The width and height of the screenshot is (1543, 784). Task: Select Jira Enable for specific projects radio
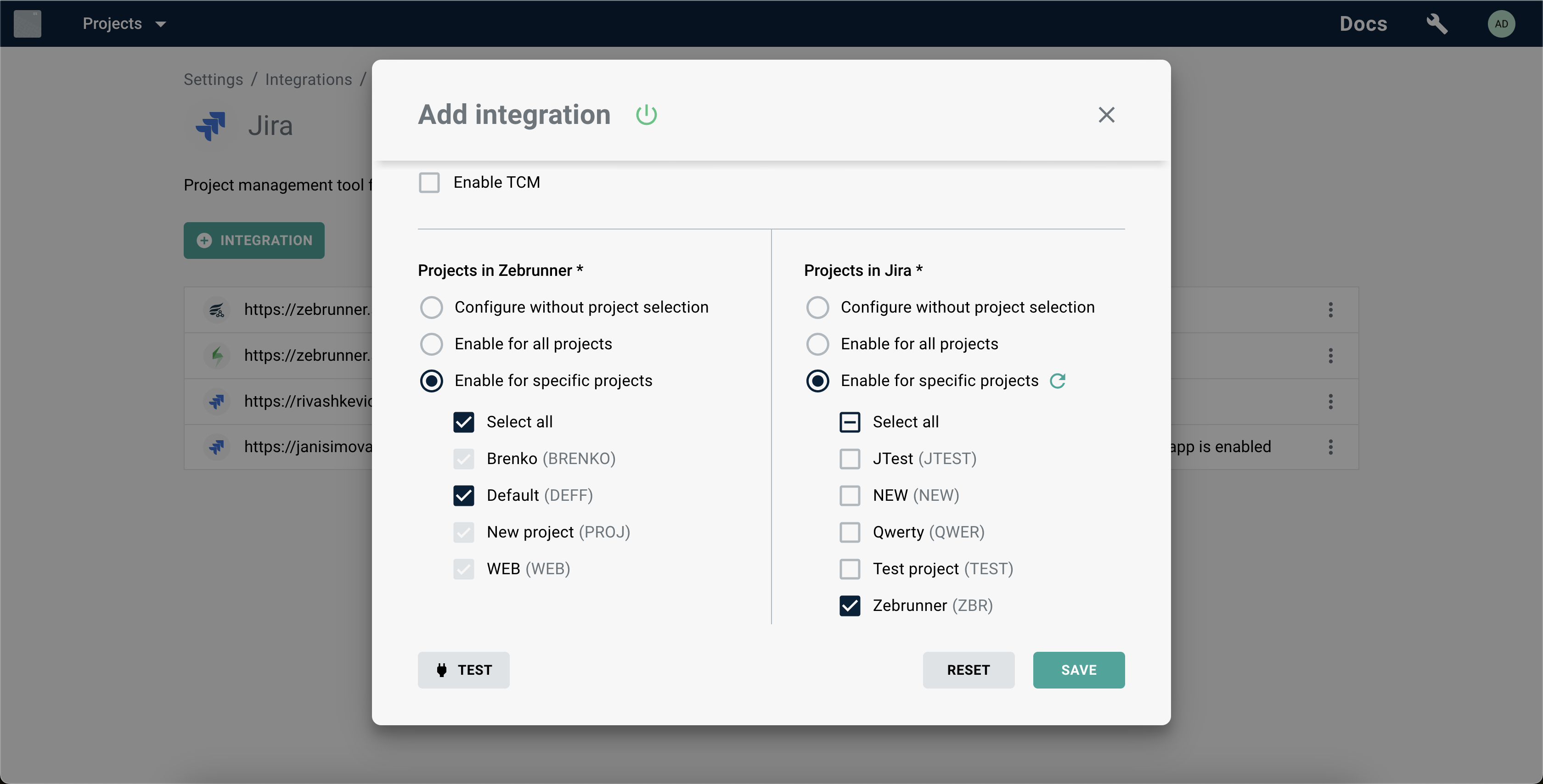click(817, 381)
